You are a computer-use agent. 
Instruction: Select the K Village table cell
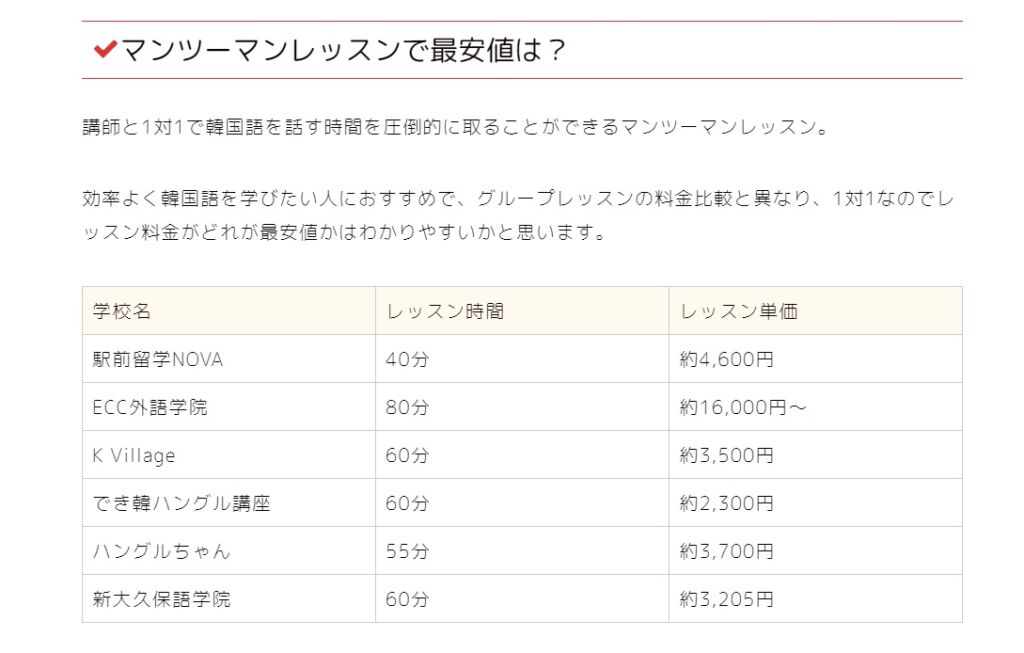[x=134, y=455]
